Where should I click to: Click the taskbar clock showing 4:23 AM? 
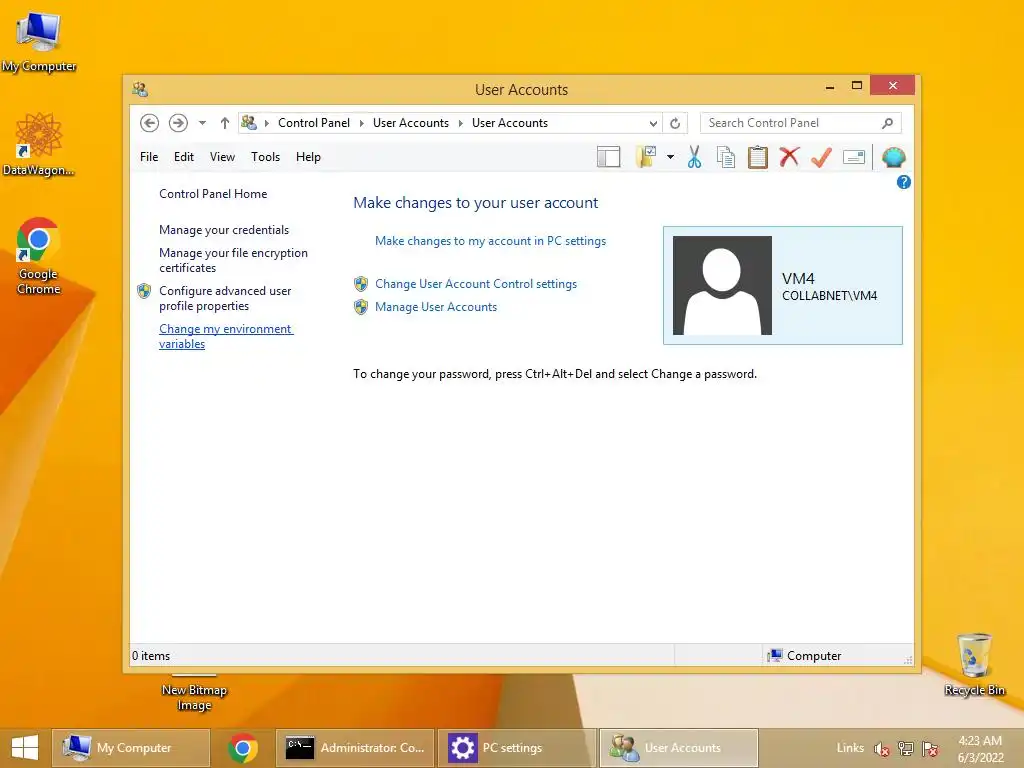click(x=980, y=748)
